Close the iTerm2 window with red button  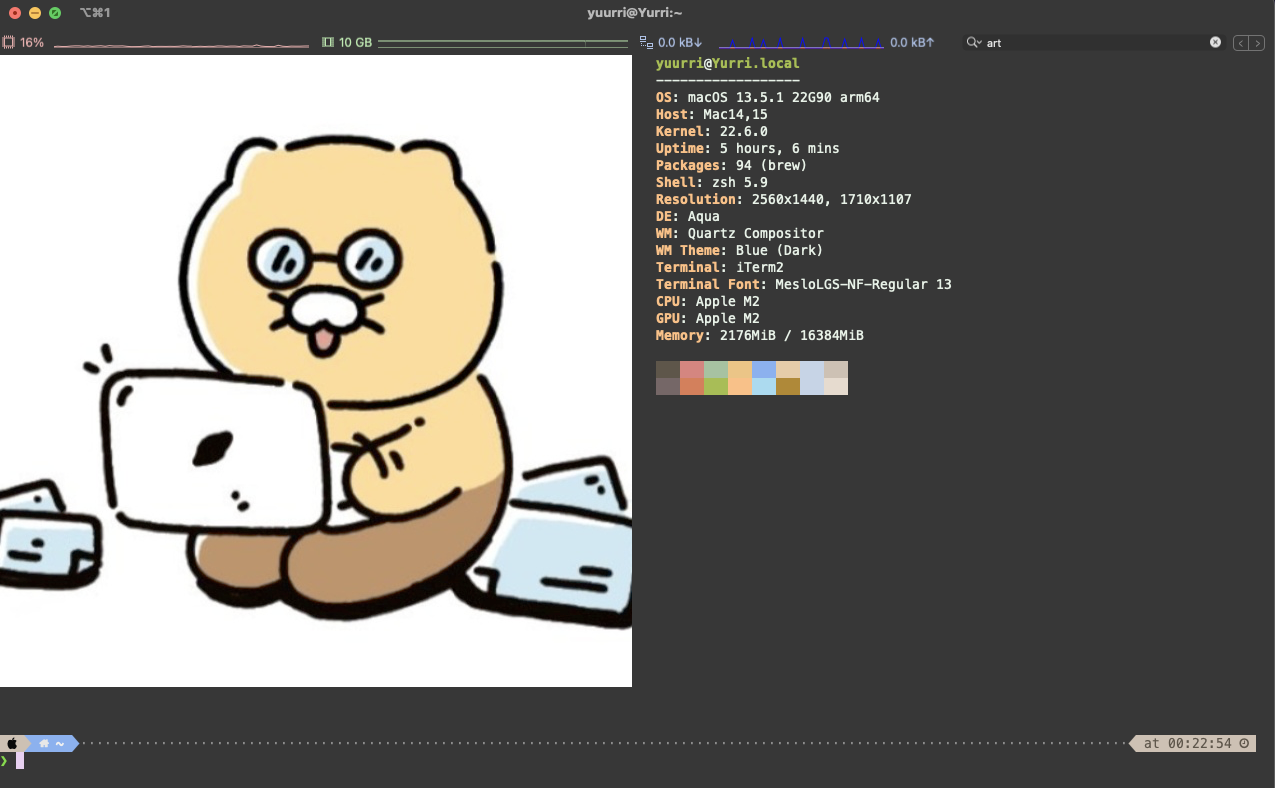pyautogui.click(x=15, y=13)
